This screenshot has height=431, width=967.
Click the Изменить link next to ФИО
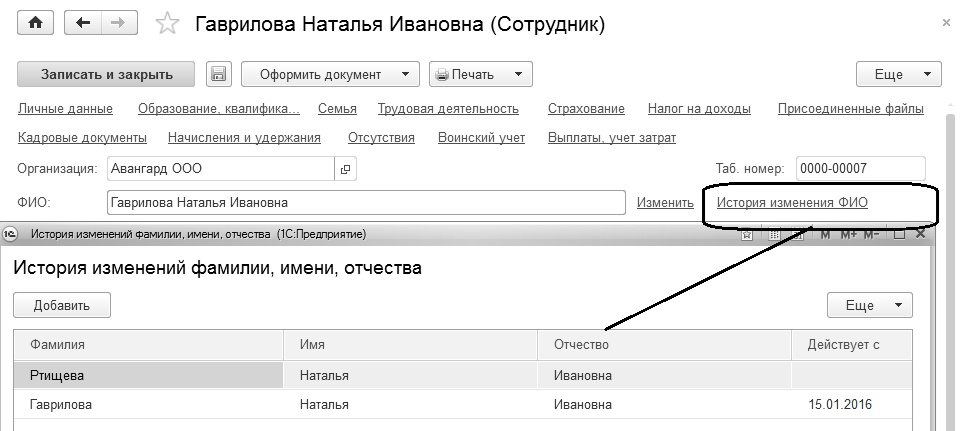pyautogui.click(x=665, y=202)
